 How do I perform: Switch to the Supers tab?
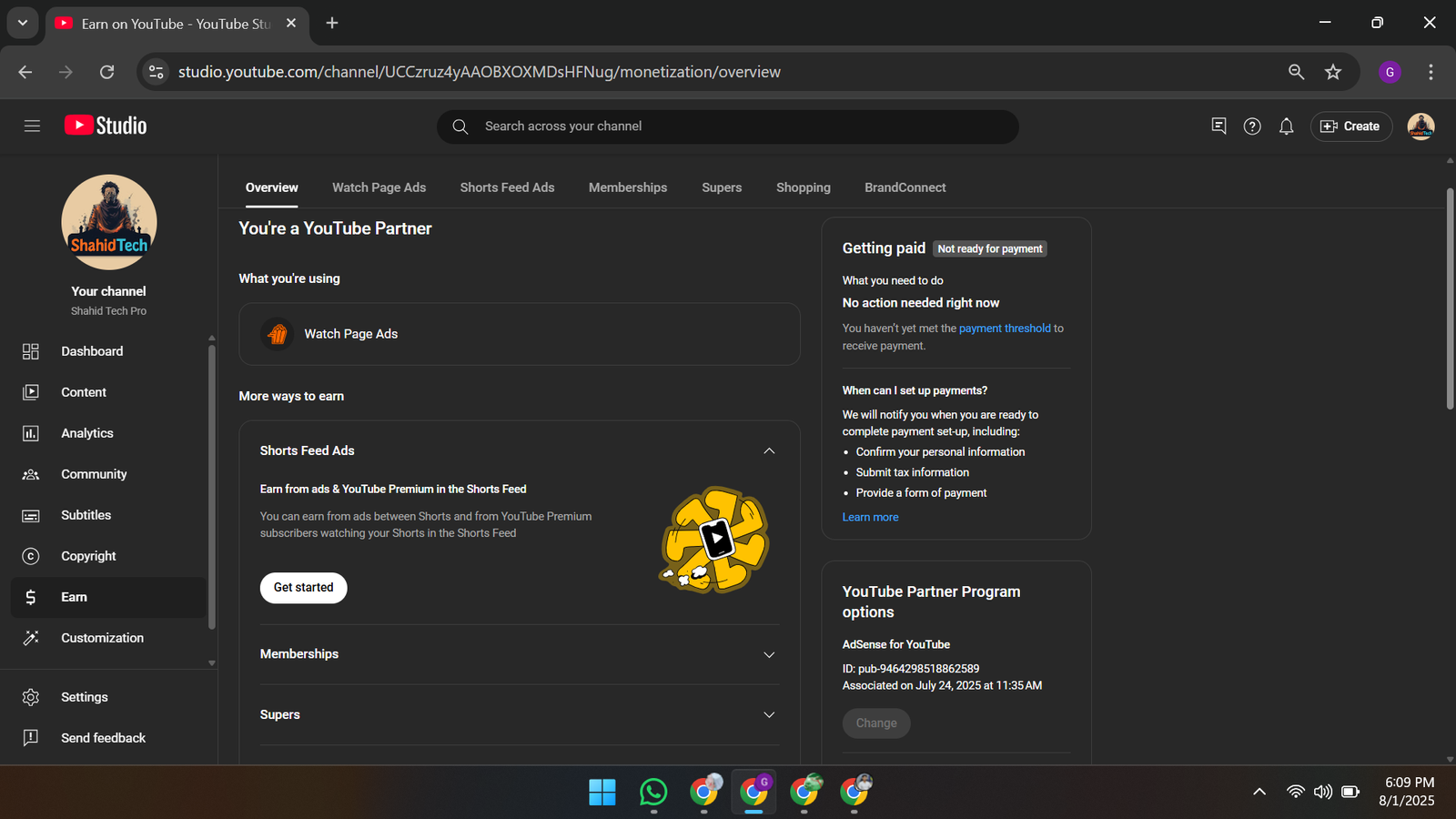tap(722, 187)
